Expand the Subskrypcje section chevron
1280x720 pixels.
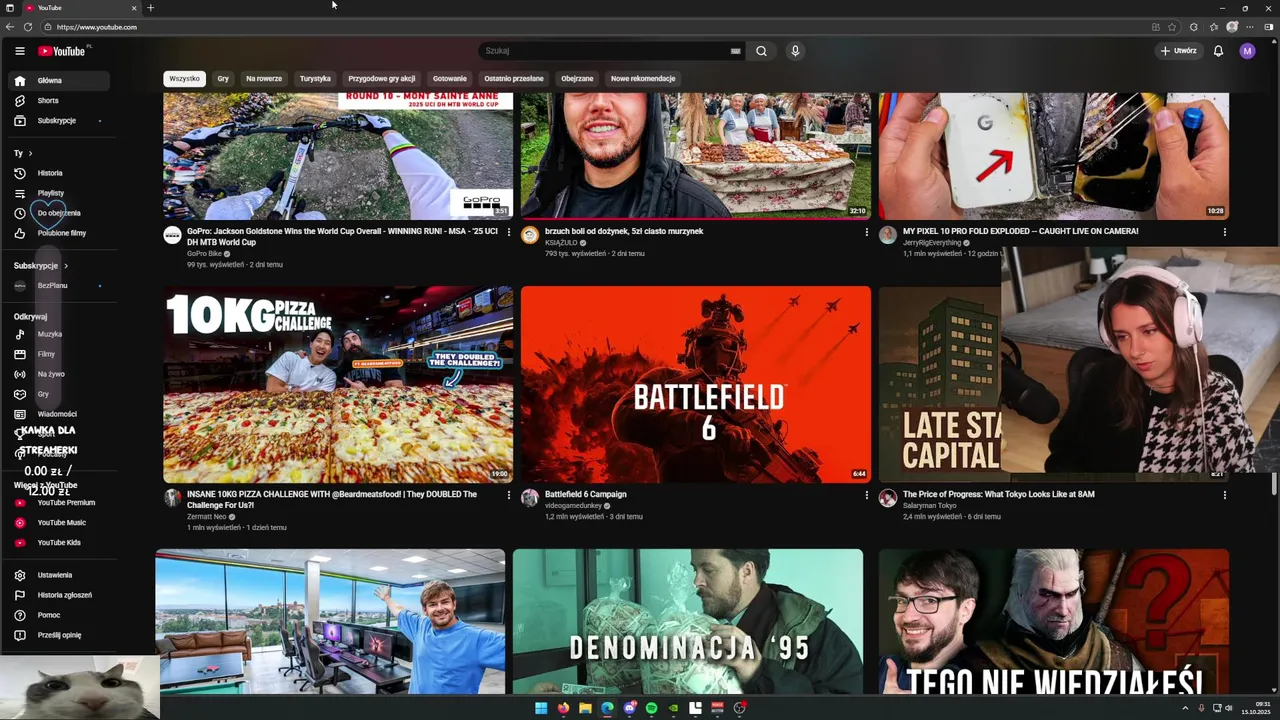[x=66, y=266]
